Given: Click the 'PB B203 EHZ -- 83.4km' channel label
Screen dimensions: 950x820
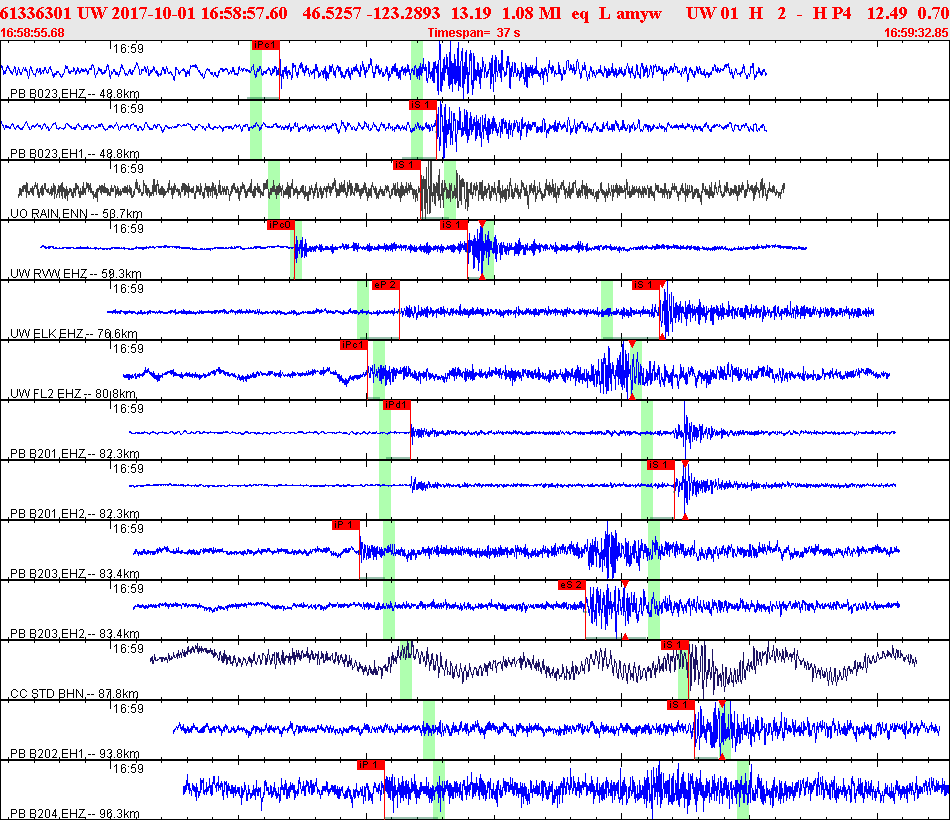Looking at the screenshot, I should click(x=75, y=574).
